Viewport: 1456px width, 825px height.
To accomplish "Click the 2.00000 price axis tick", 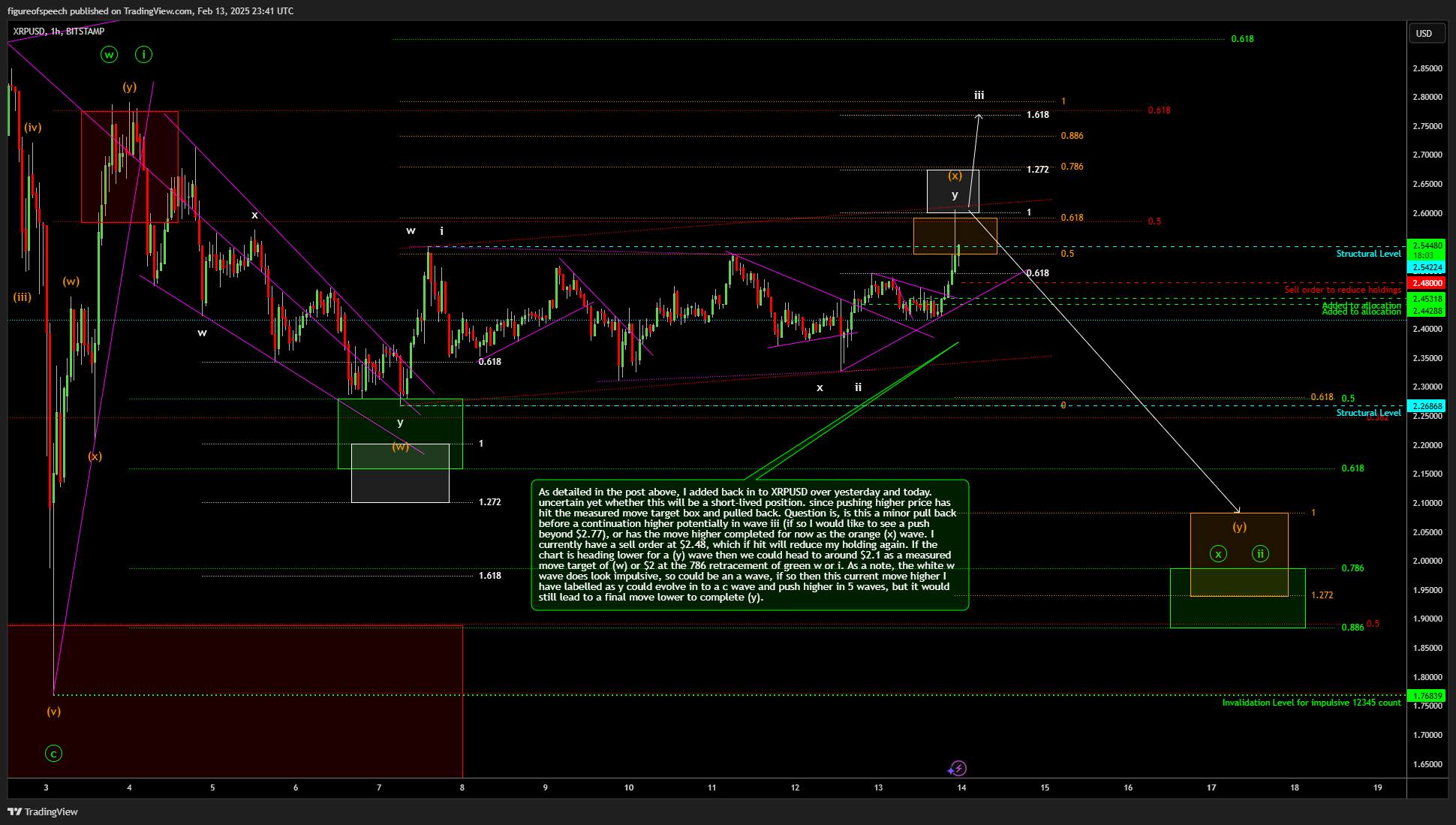I will coord(1427,561).
